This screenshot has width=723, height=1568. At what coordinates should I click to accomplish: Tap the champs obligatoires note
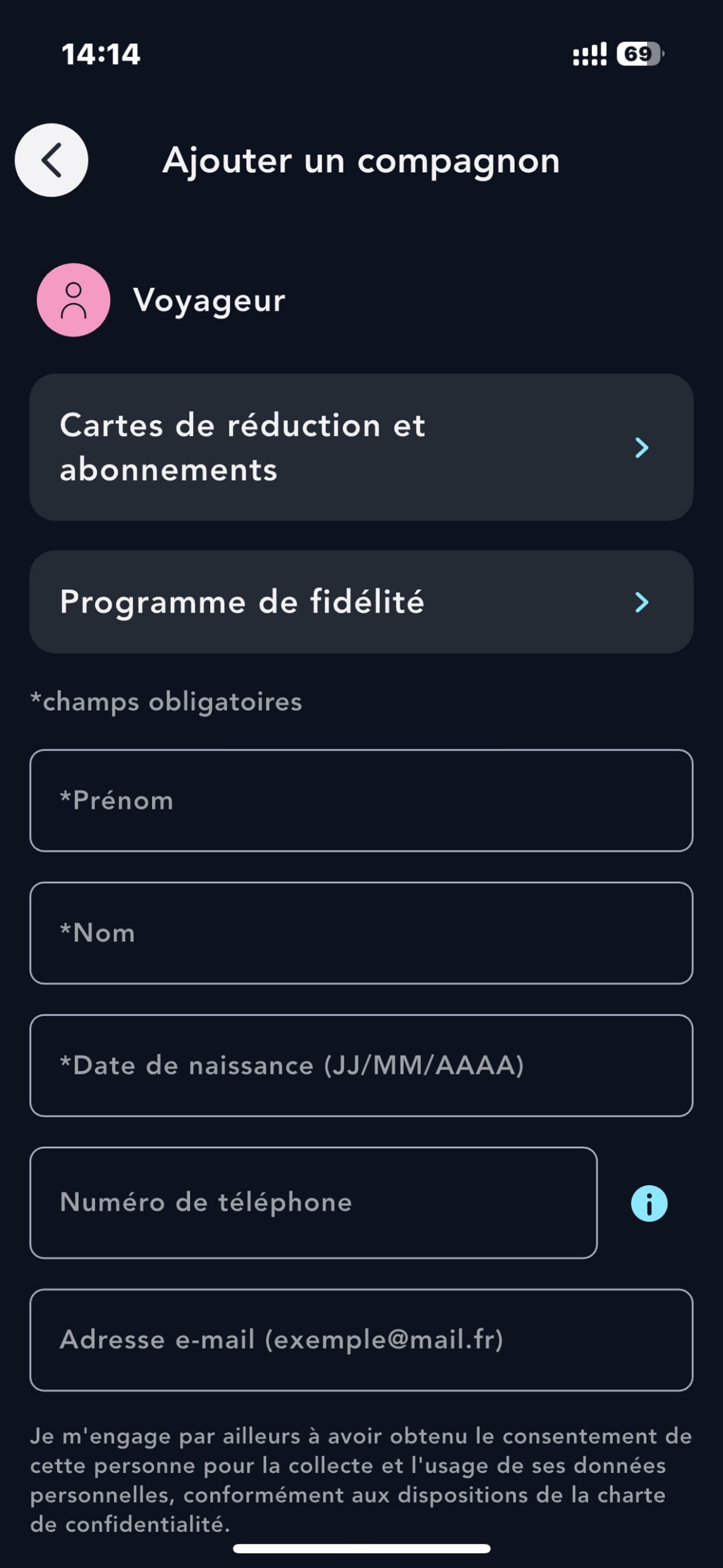(x=167, y=702)
